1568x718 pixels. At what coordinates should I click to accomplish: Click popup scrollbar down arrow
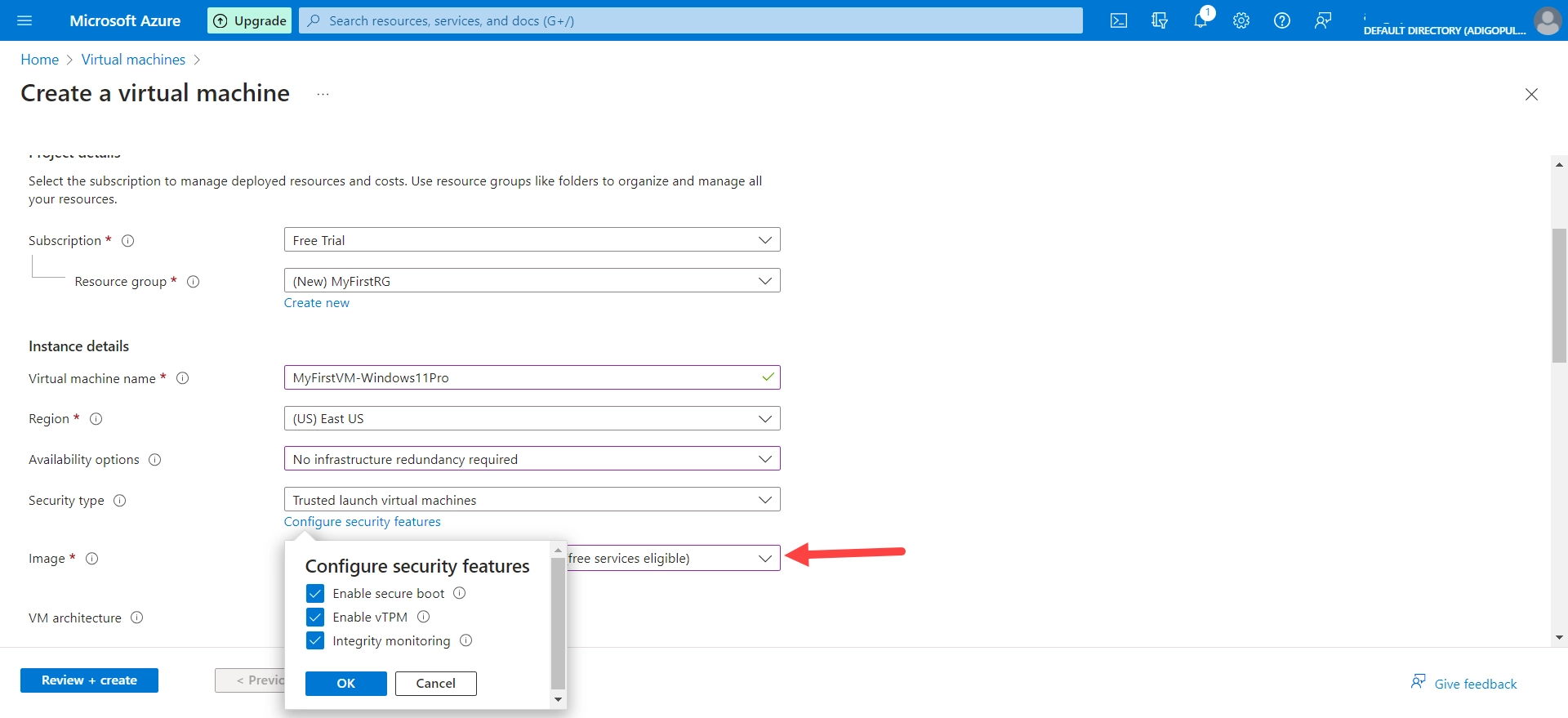coord(559,700)
